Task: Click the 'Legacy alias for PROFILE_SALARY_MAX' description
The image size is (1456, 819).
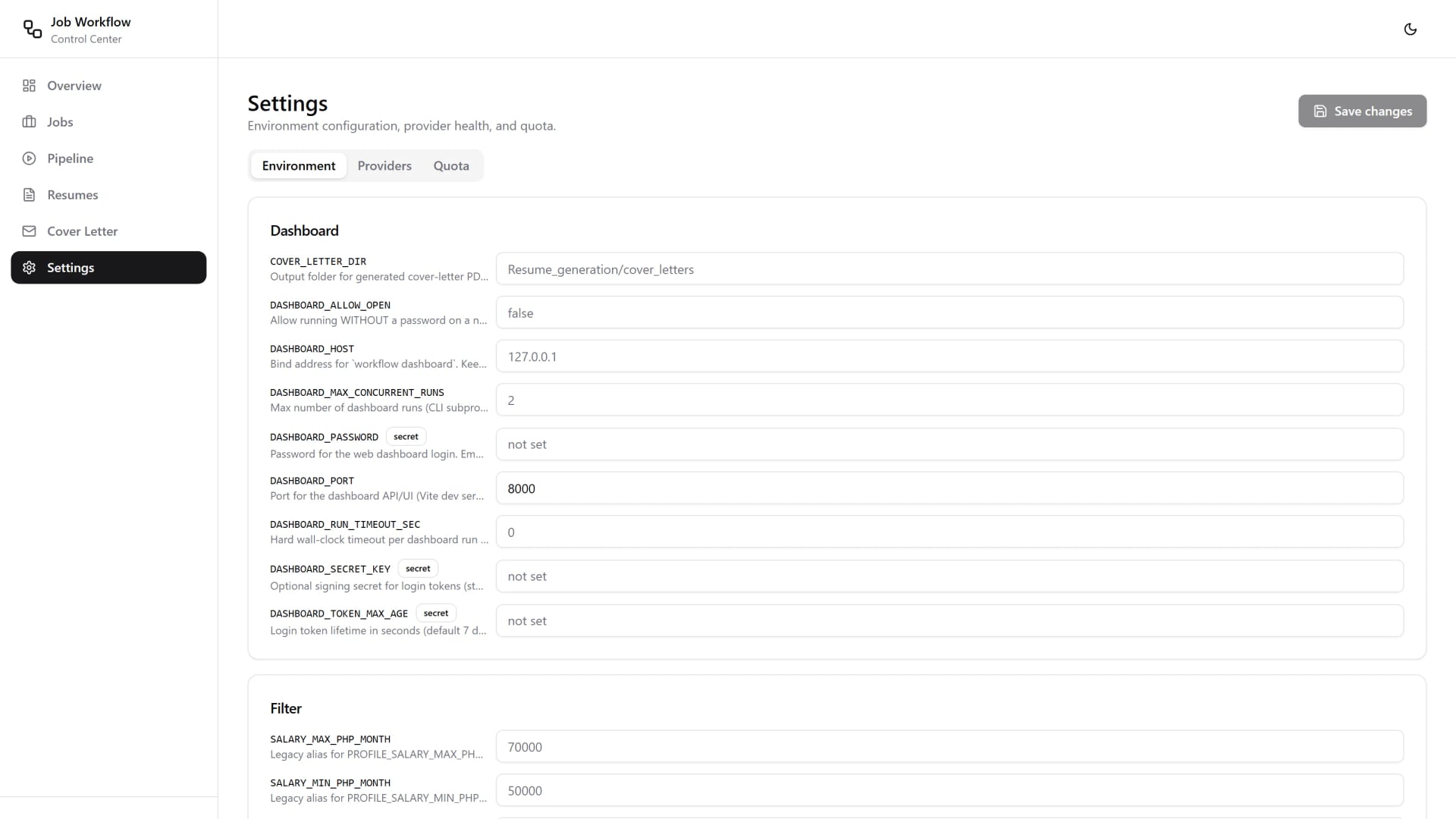Action: 377,755
